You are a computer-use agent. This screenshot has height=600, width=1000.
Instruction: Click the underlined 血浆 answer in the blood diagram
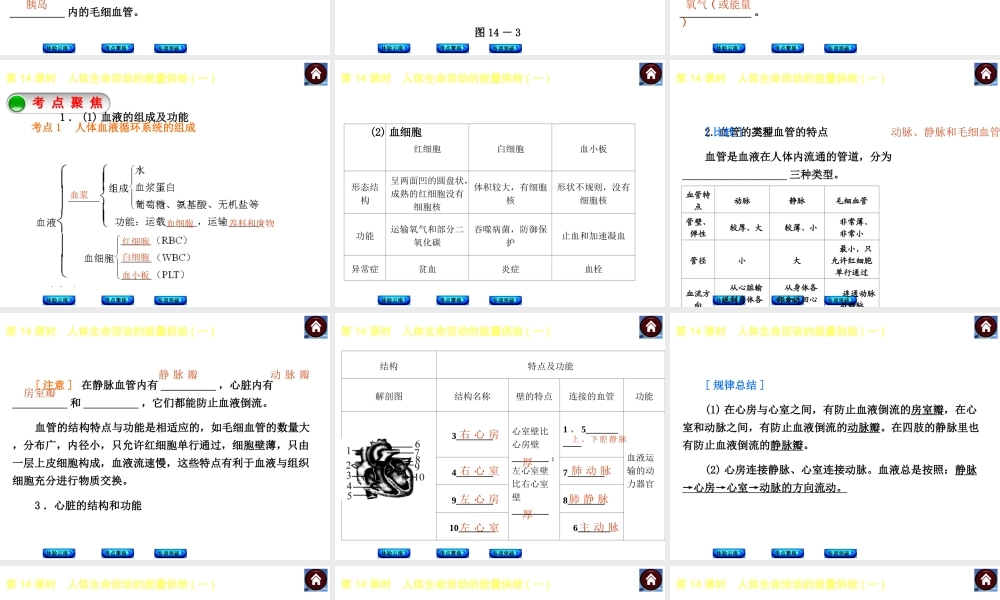pos(79,195)
